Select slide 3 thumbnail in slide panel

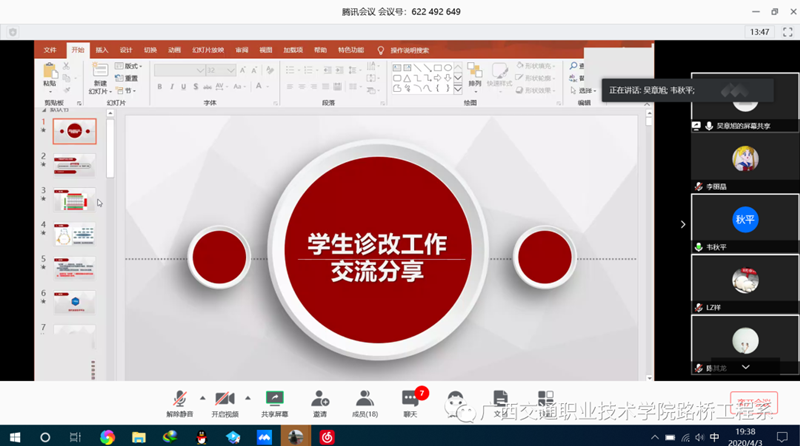75,199
